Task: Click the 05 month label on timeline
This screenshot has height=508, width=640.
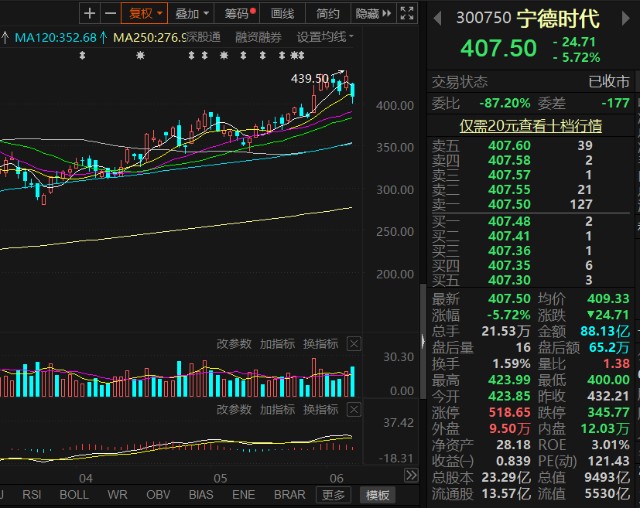Action: (x=220, y=478)
